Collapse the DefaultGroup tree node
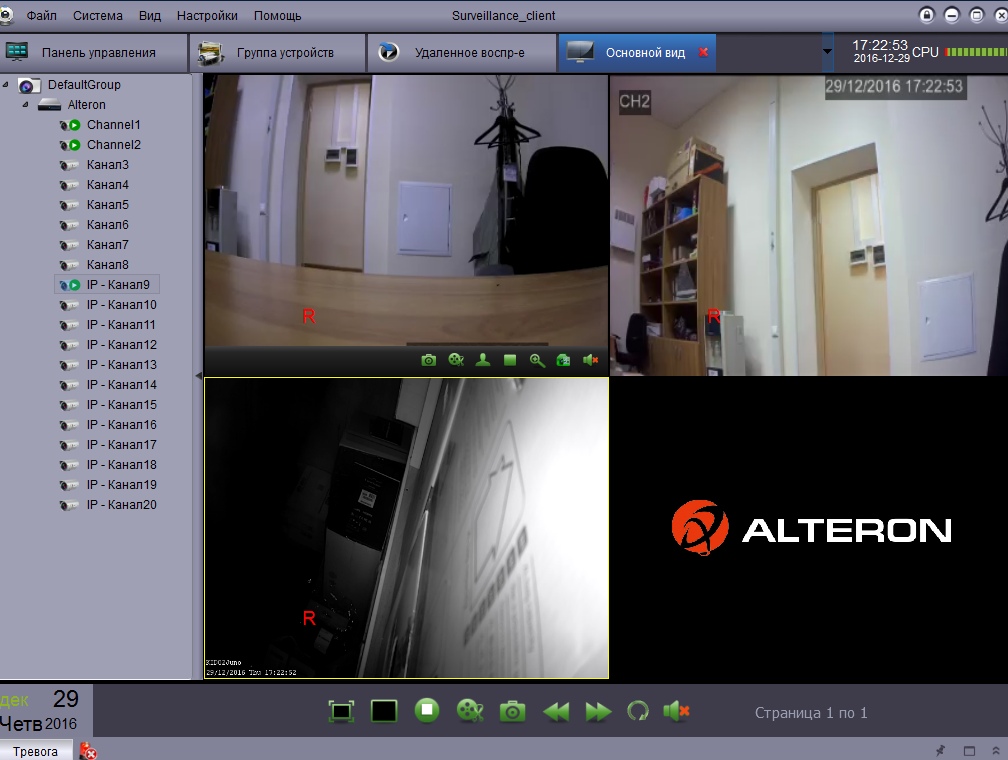The height and width of the screenshot is (760, 1008). [6, 84]
